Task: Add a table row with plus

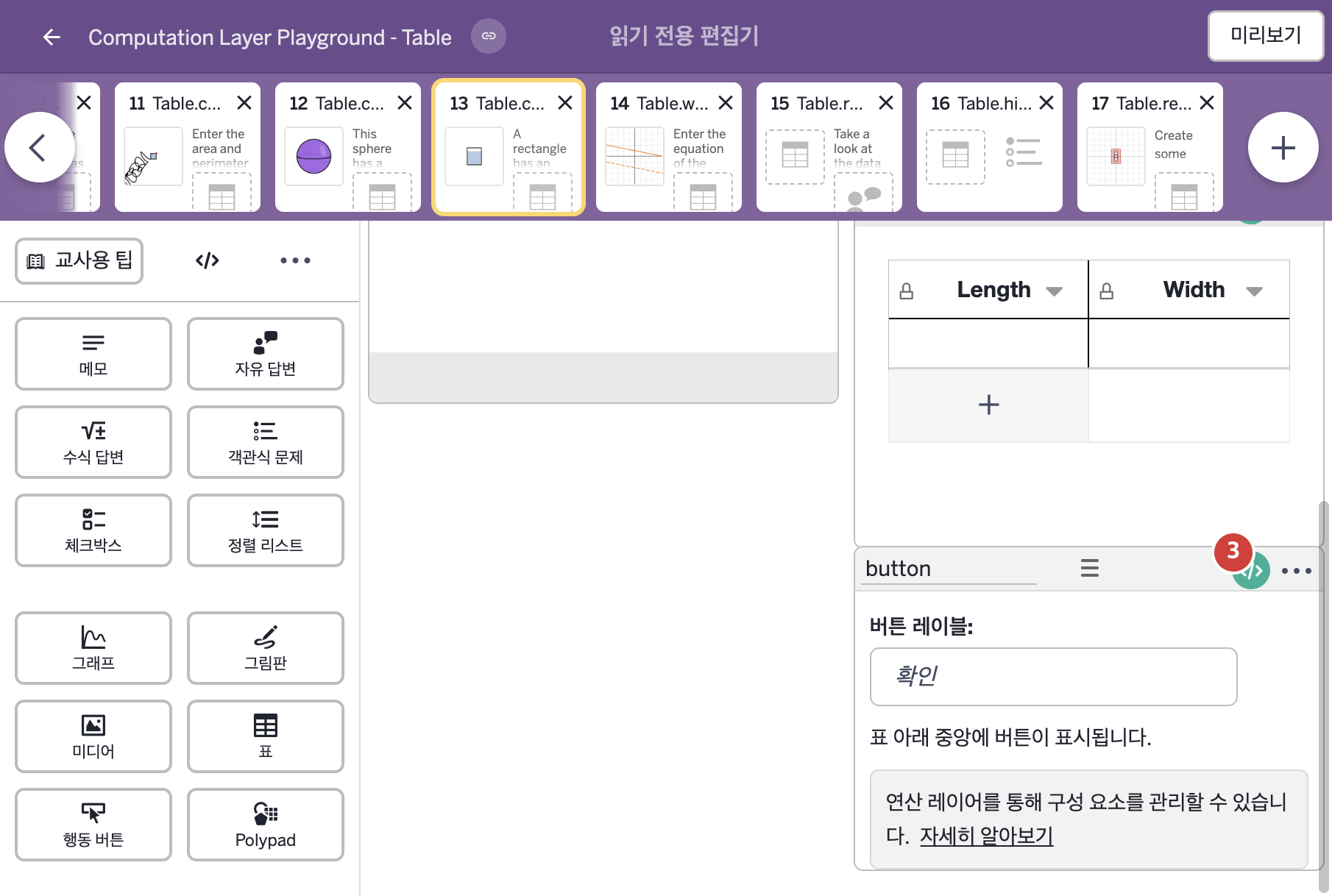Action: coord(988,405)
